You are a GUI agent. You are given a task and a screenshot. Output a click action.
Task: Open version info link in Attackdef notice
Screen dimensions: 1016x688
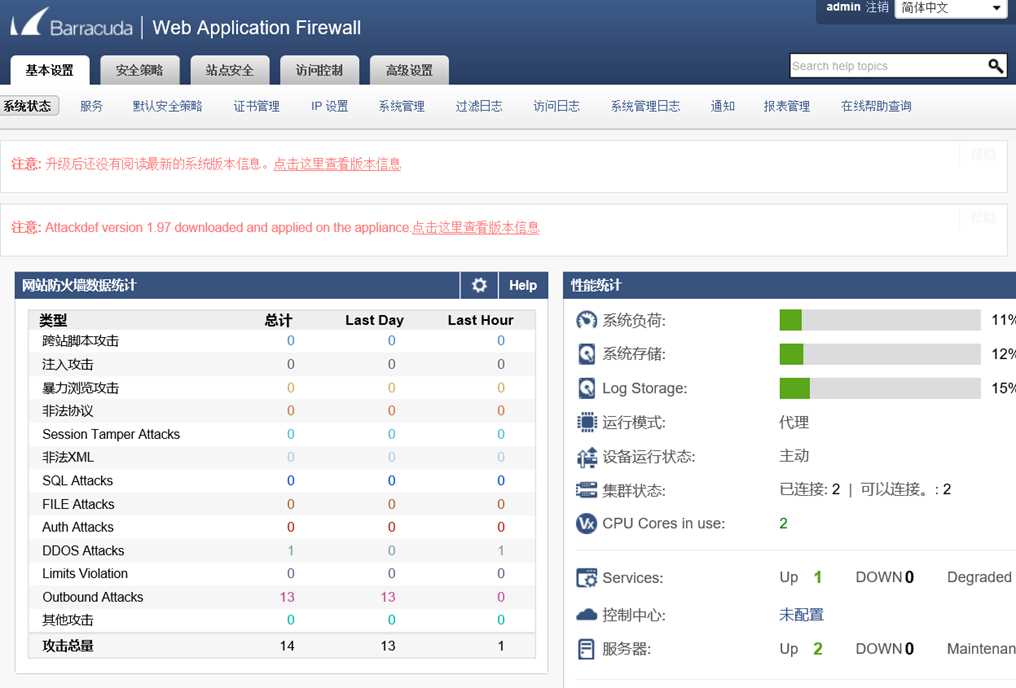[476, 227]
